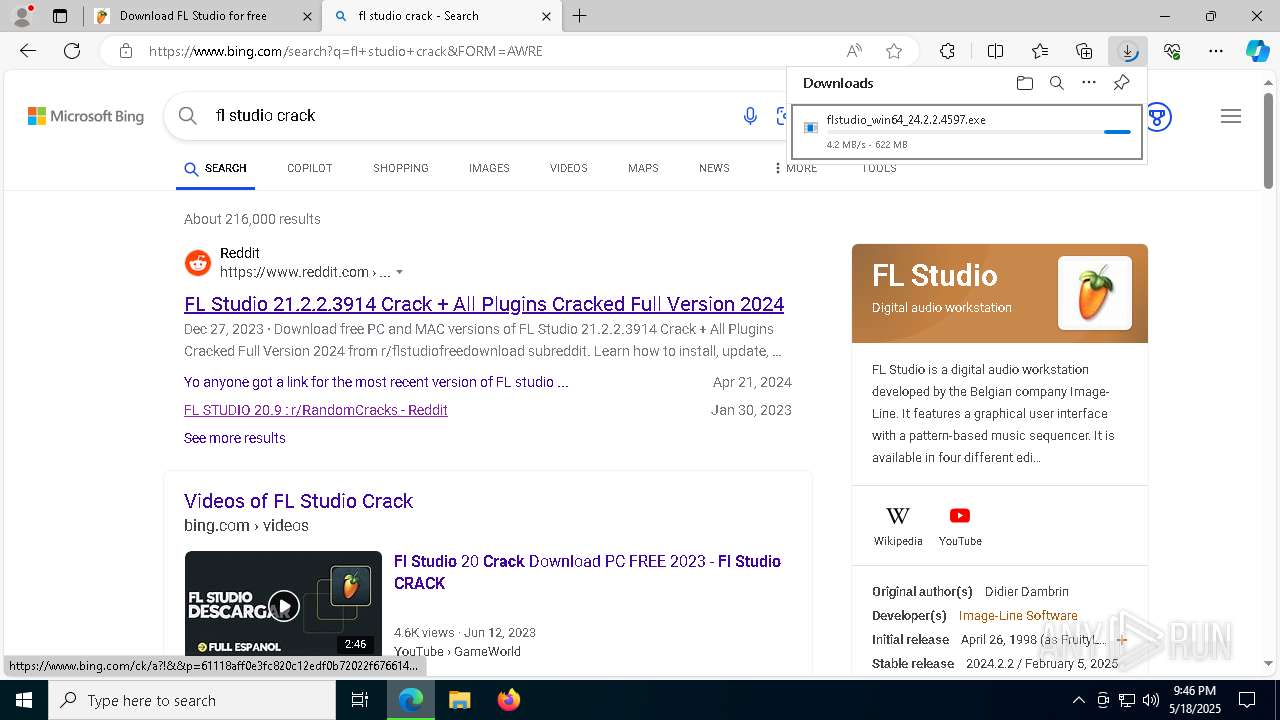Click Windows taskbar search box
The image size is (1280, 720).
tap(192, 700)
